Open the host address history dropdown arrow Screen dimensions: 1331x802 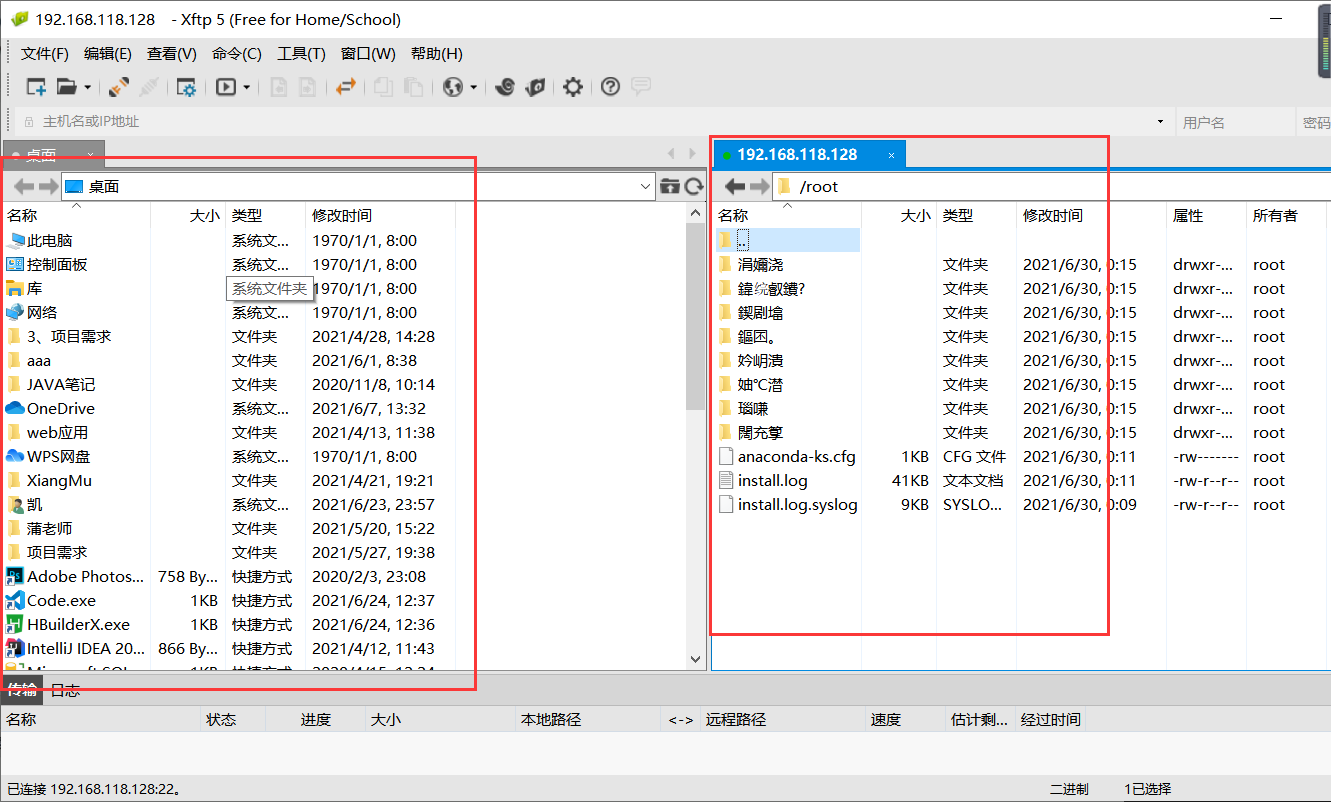(x=1160, y=122)
